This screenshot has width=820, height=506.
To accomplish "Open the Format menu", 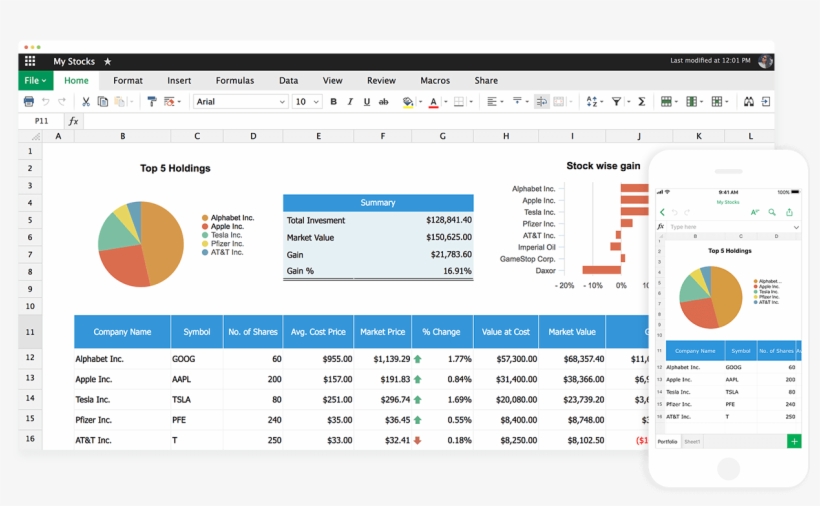I will 128,80.
